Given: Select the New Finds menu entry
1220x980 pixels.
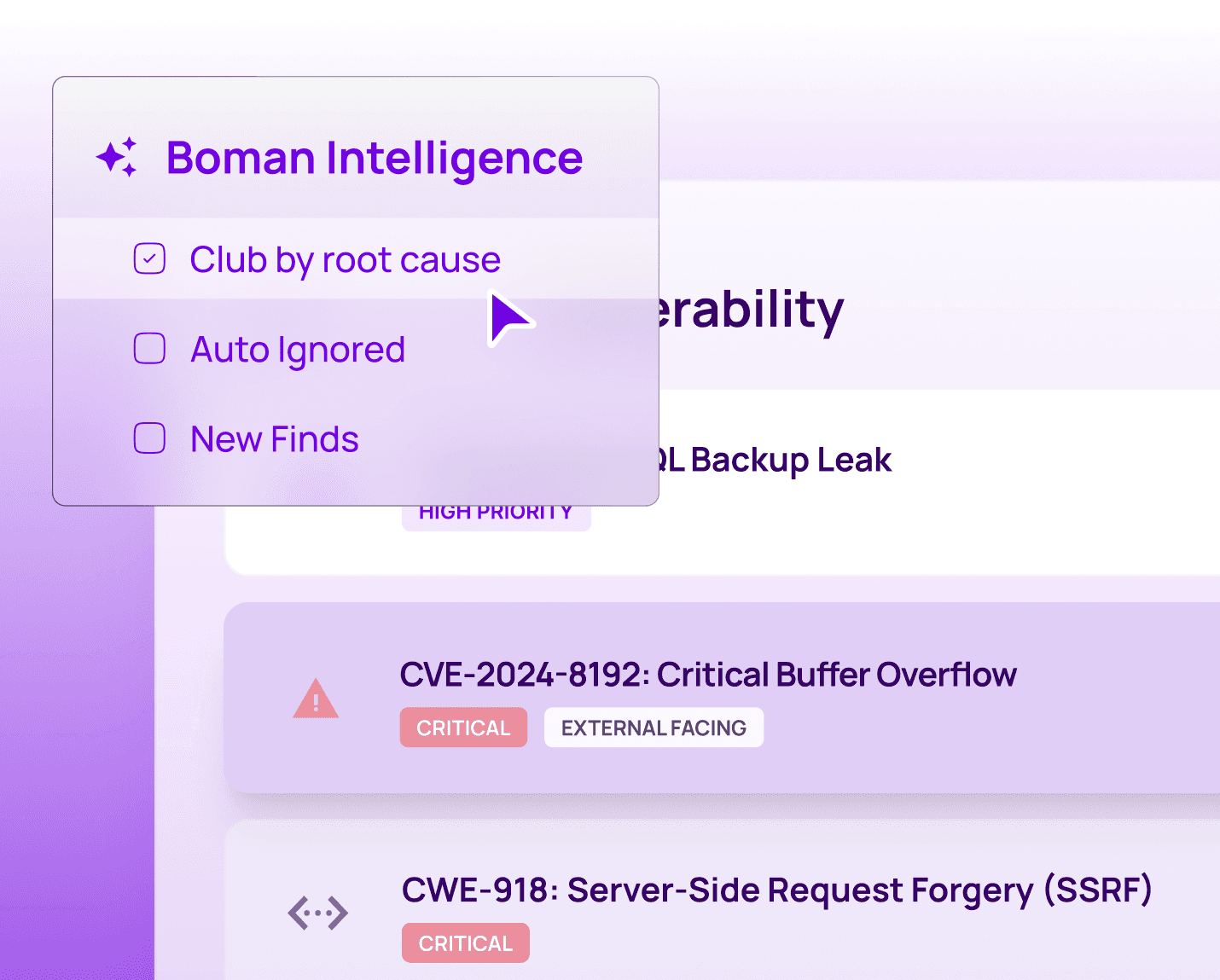Looking at the screenshot, I should tap(273, 438).
